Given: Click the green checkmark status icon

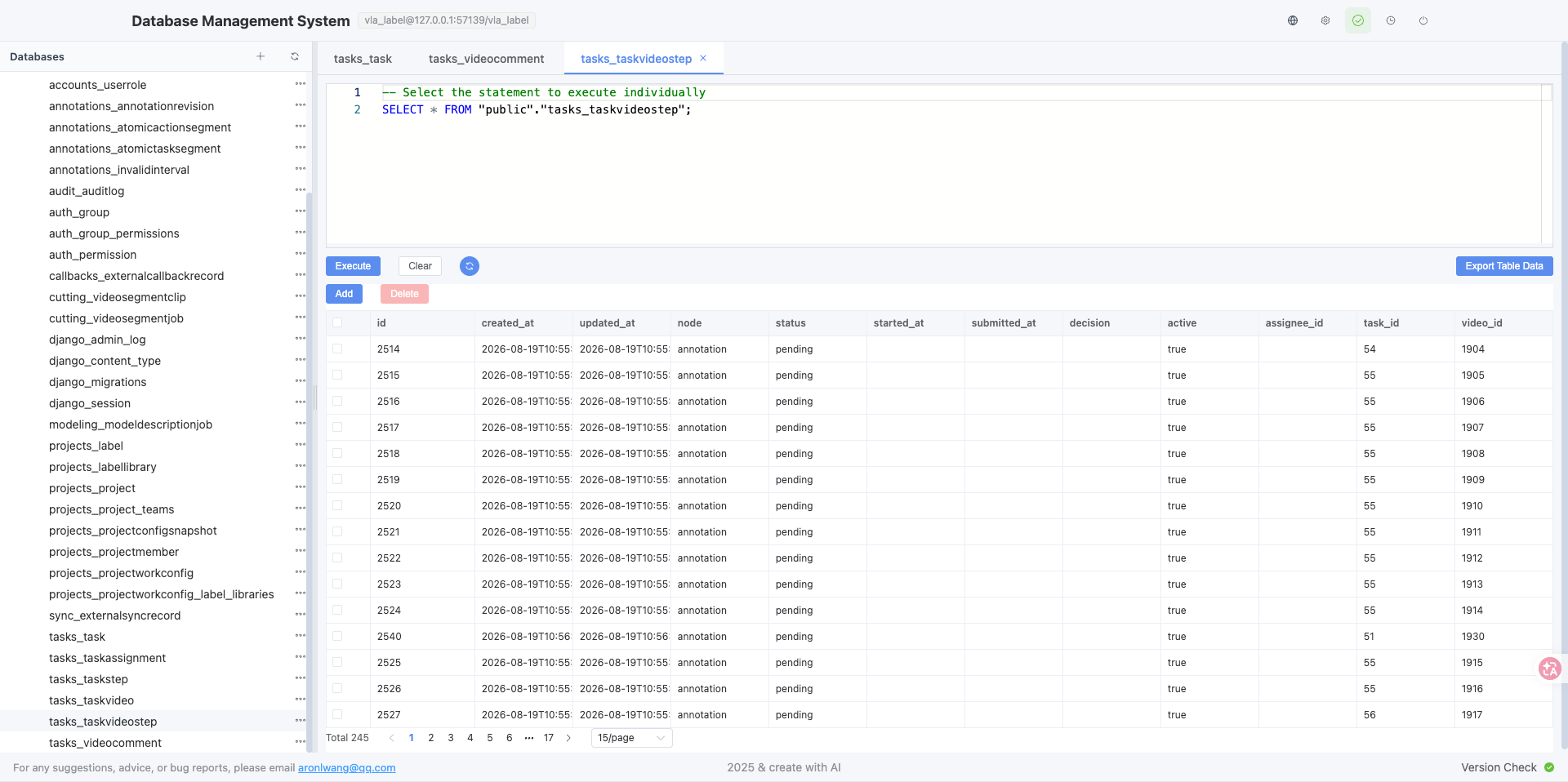Looking at the screenshot, I should coord(1358,20).
